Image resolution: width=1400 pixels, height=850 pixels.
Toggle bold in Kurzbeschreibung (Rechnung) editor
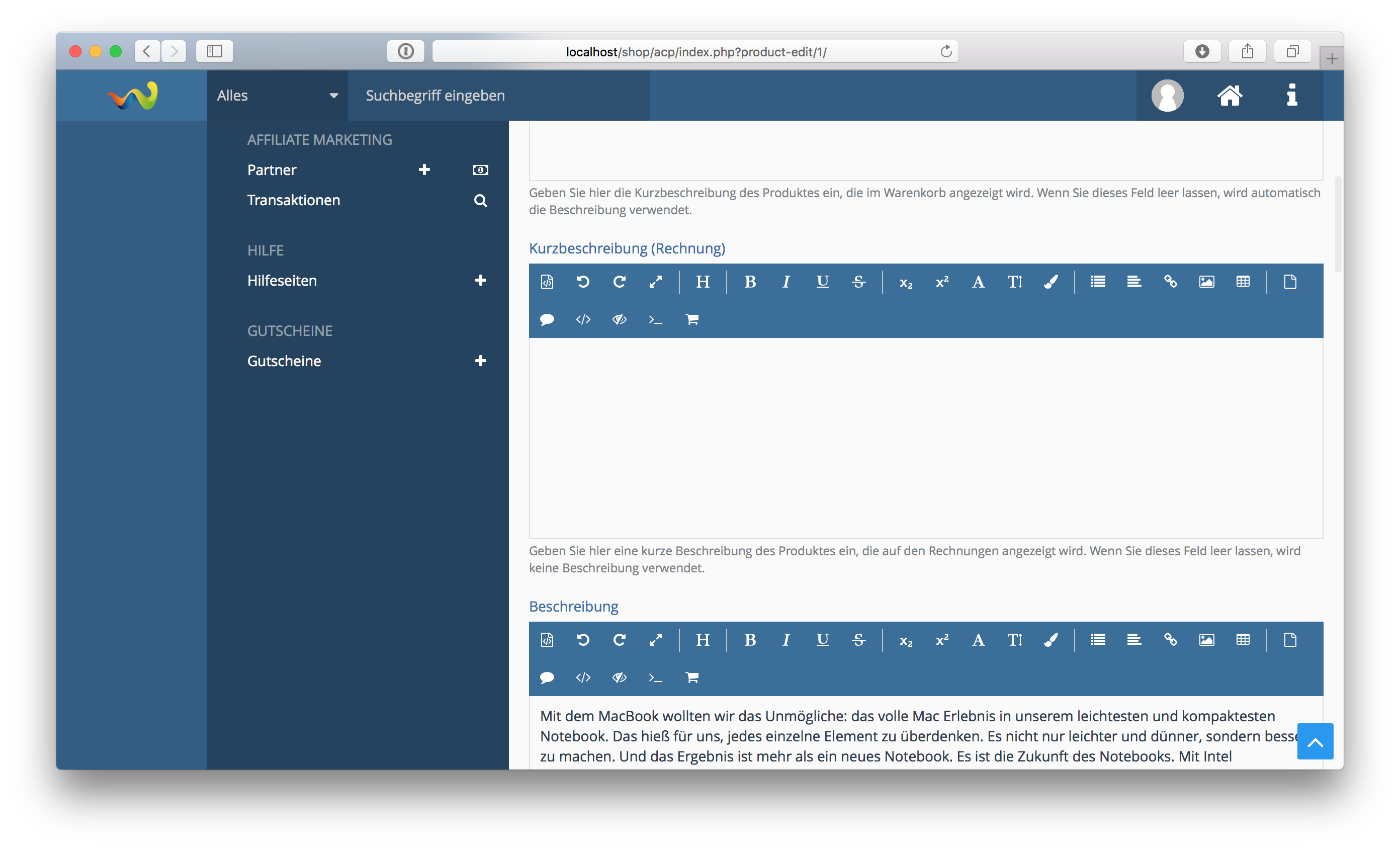[x=750, y=282]
